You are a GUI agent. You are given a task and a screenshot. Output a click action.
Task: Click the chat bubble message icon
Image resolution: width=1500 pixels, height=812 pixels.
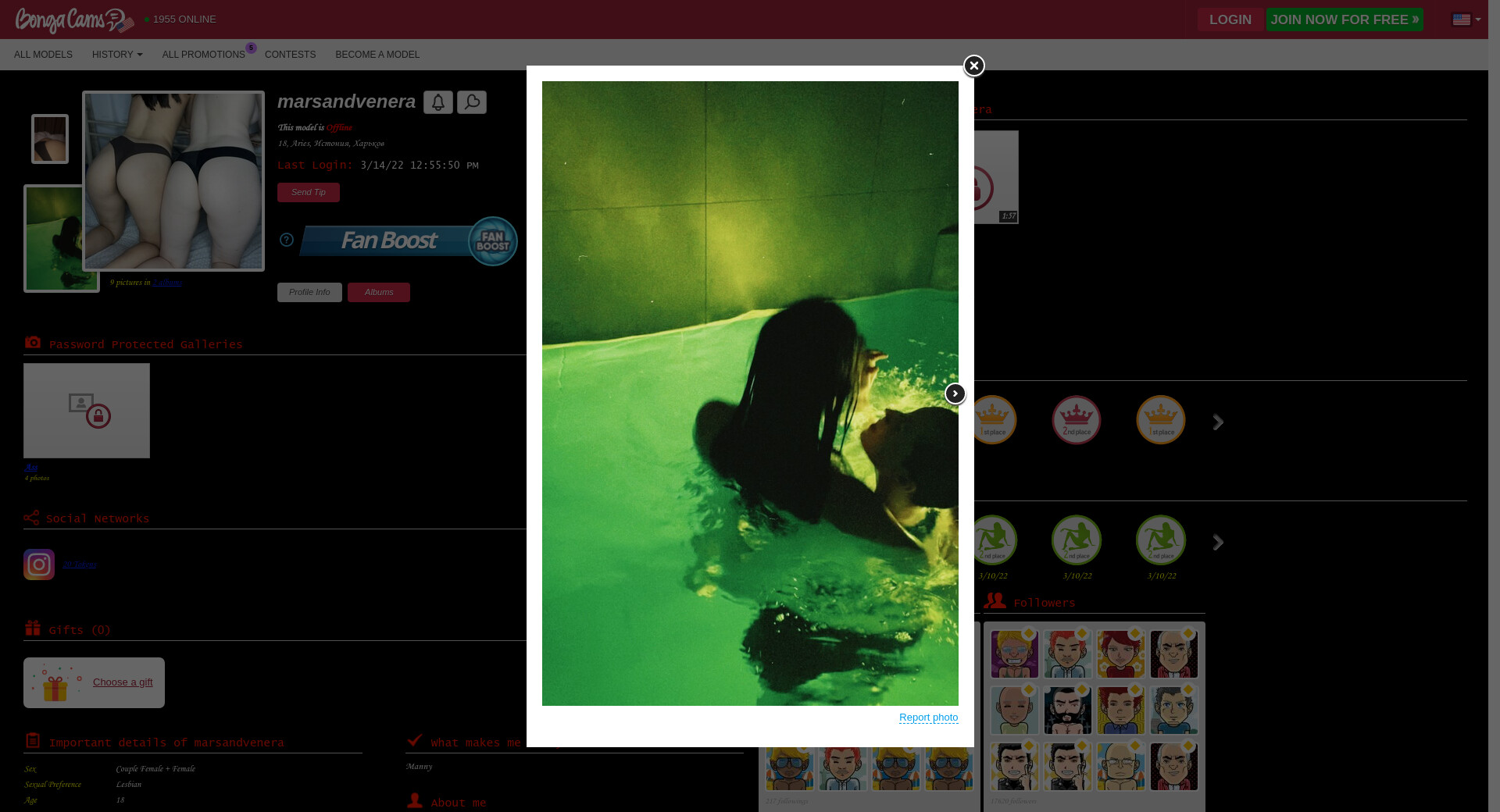(x=472, y=102)
